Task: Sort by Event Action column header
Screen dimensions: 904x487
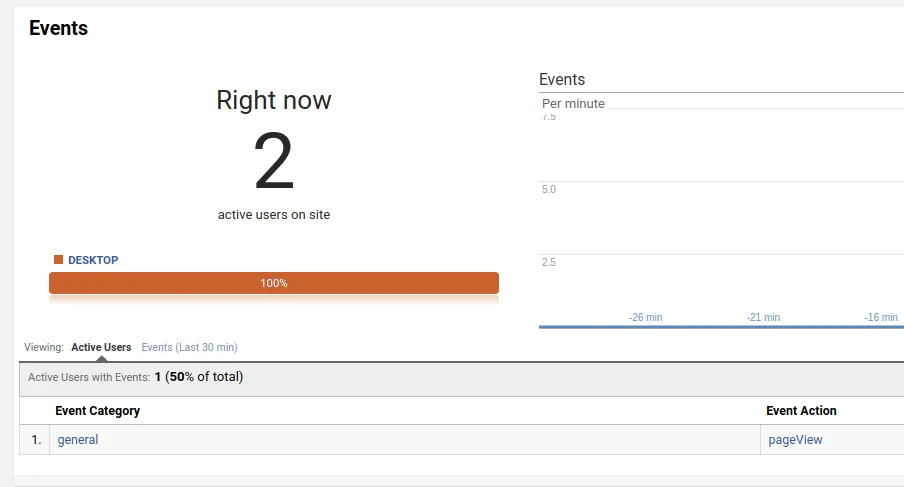Action: [801, 411]
